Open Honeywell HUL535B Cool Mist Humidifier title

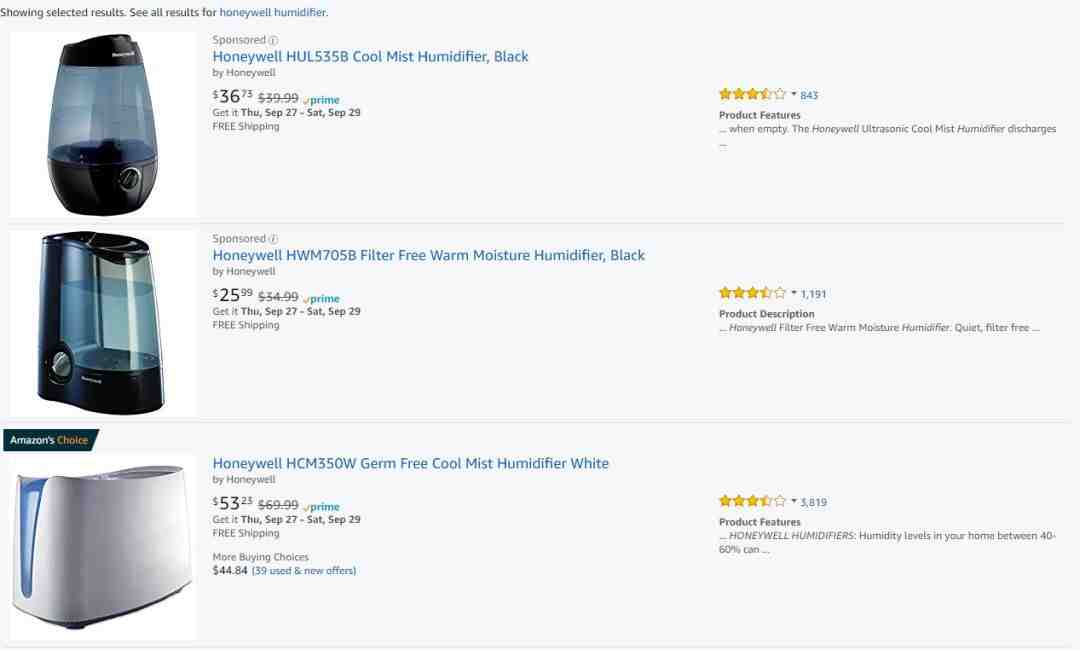(371, 56)
